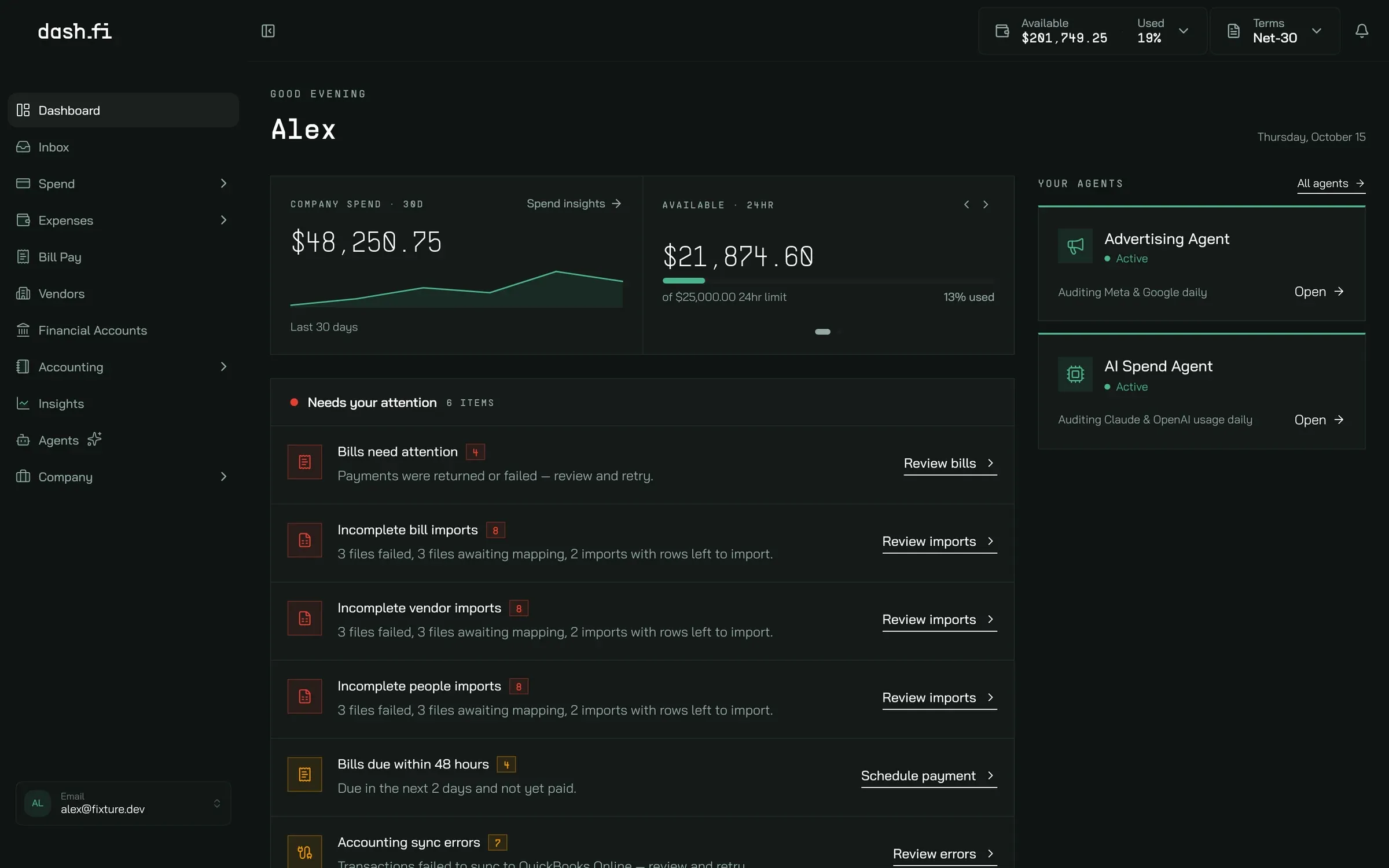Open Financial Accounts in sidebar
Screen dimensions: 1389x868
pyautogui.click(x=123, y=330)
